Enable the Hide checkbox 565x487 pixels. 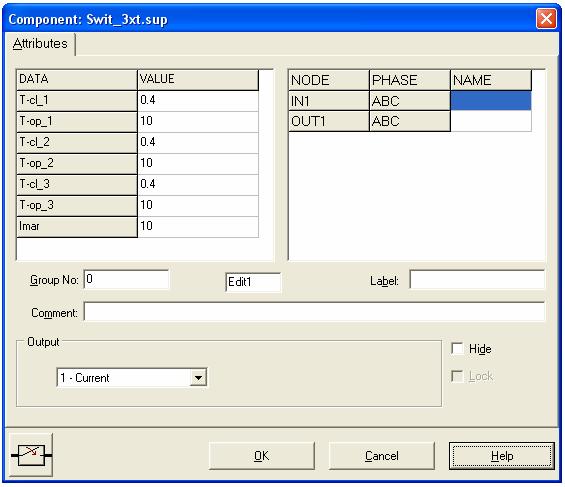[x=457, y=349]
